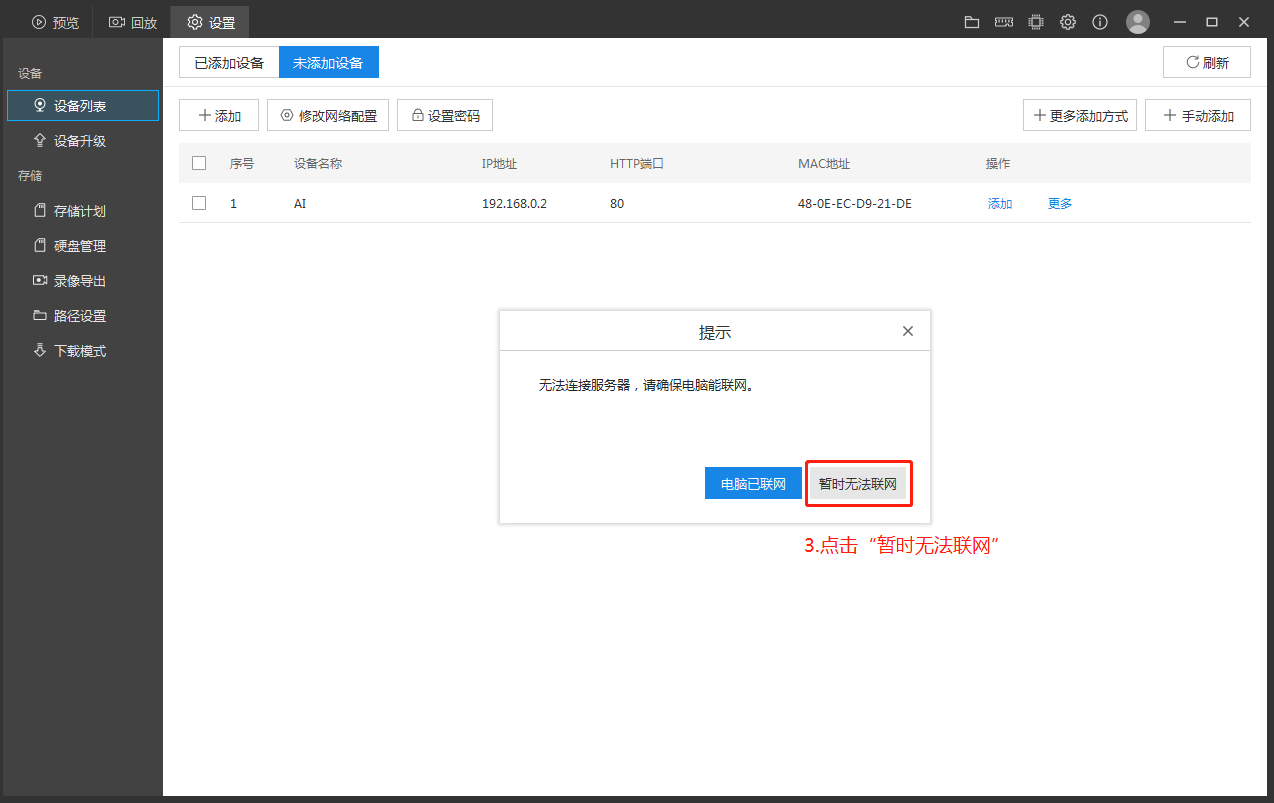
Task: Click 暂时无法联网 button in dialog
Action: click(x=858, y=483)
